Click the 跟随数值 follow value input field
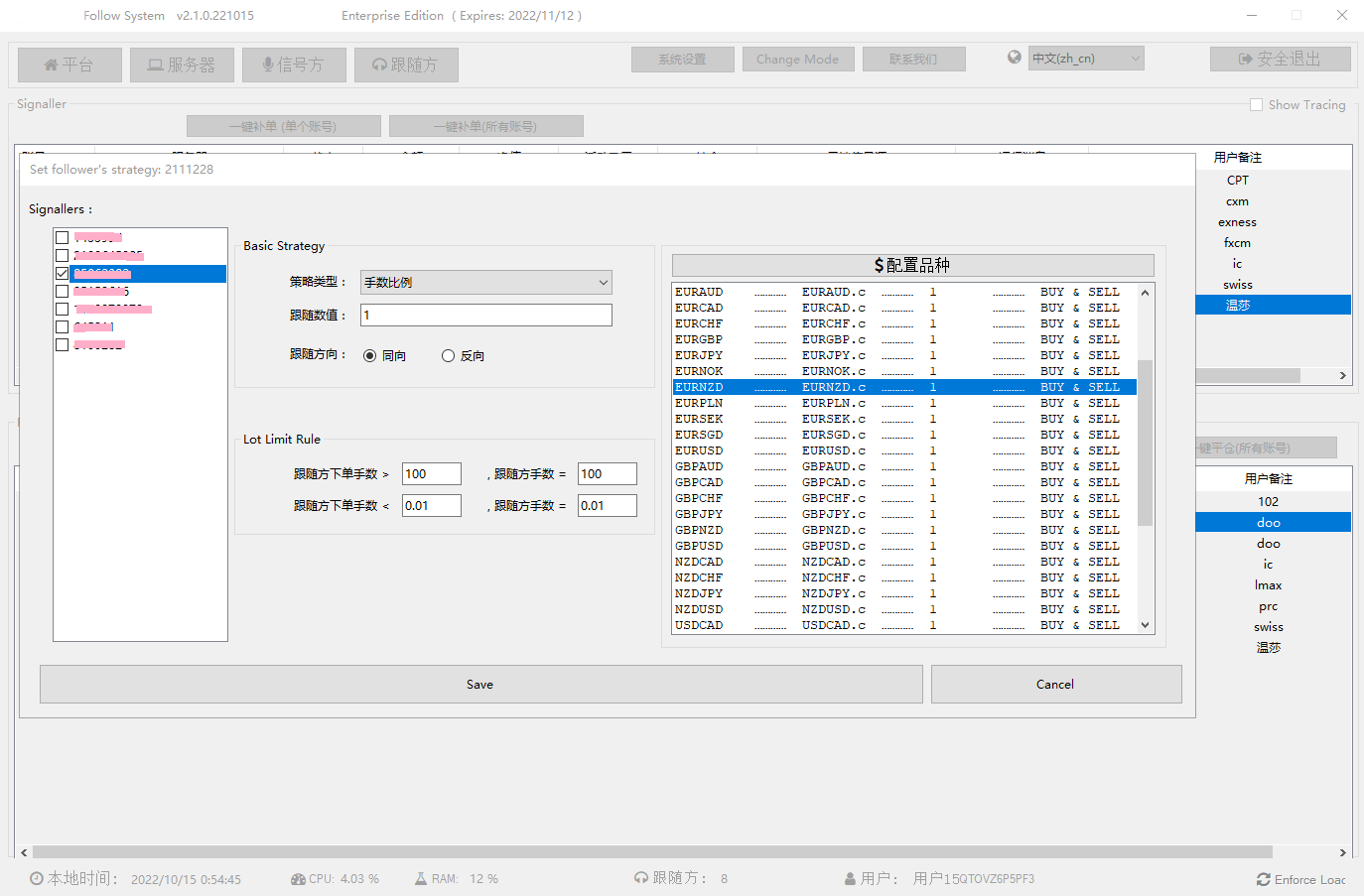This screenshot has width=1364, height=896. [x=485, y=316]
